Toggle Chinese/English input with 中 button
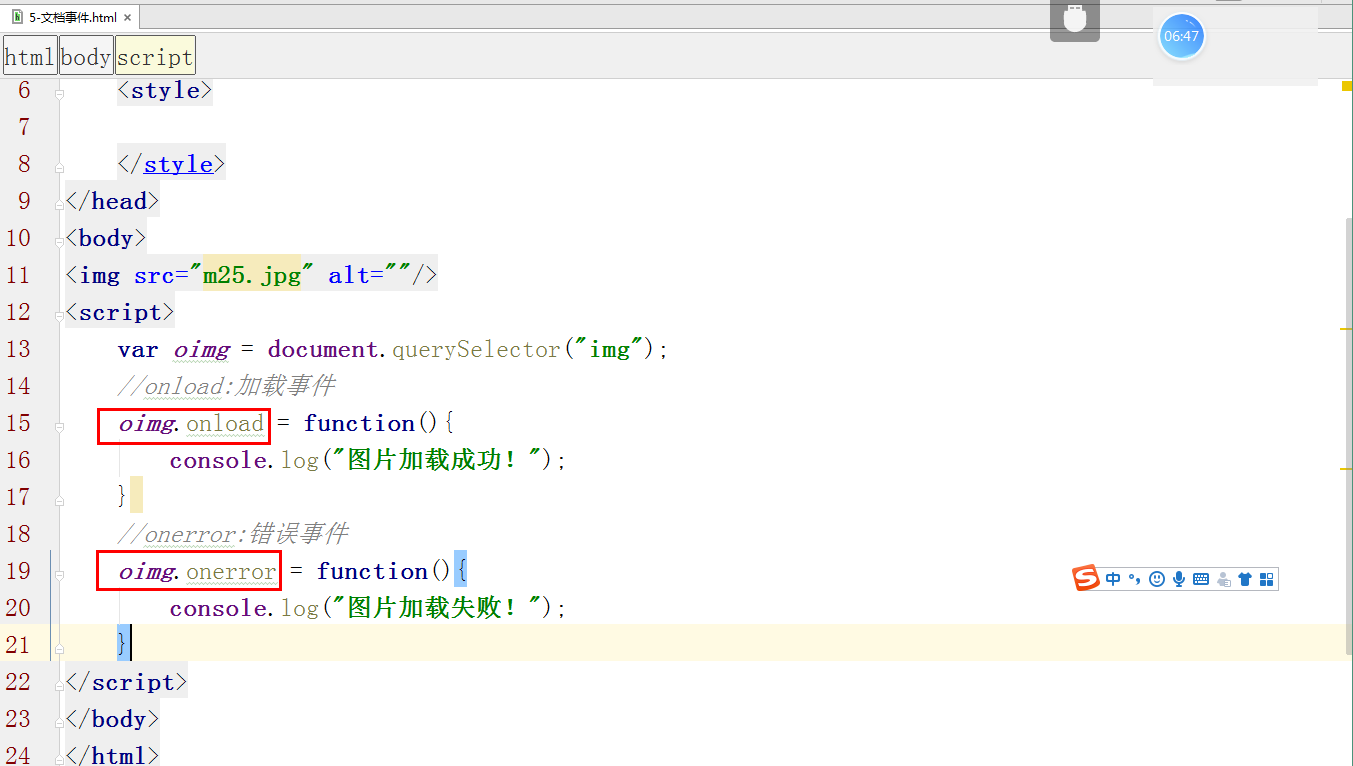The width and height of the screenshot is (1353, 766). click(x=1113, y=578)
